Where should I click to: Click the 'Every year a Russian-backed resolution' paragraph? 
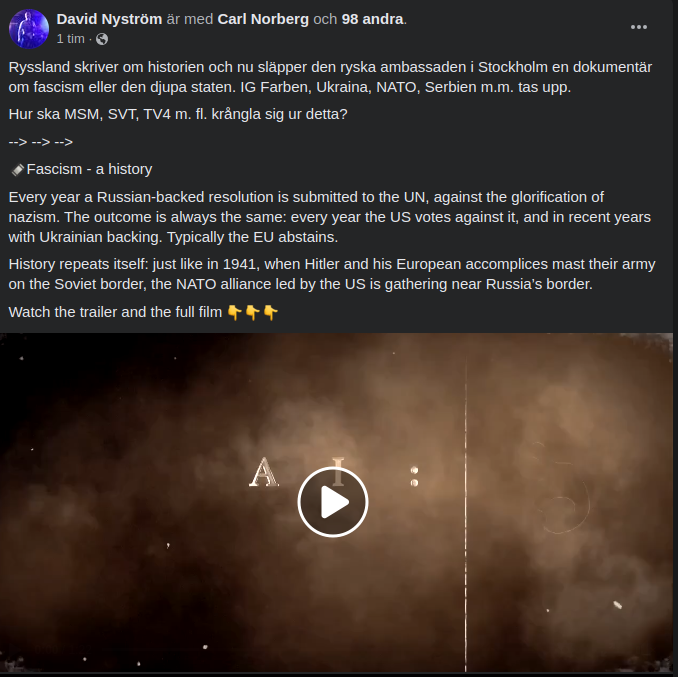coord(329,217)
